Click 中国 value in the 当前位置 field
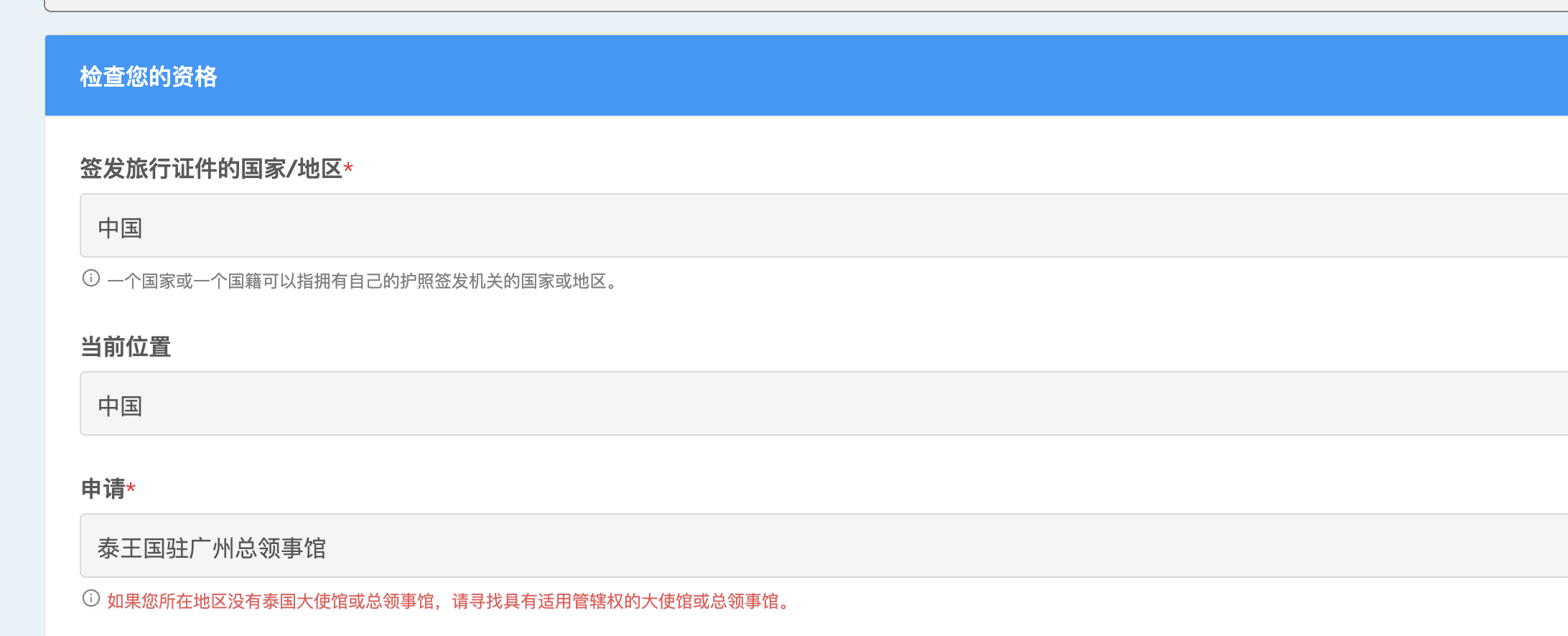 pos(121,406)
